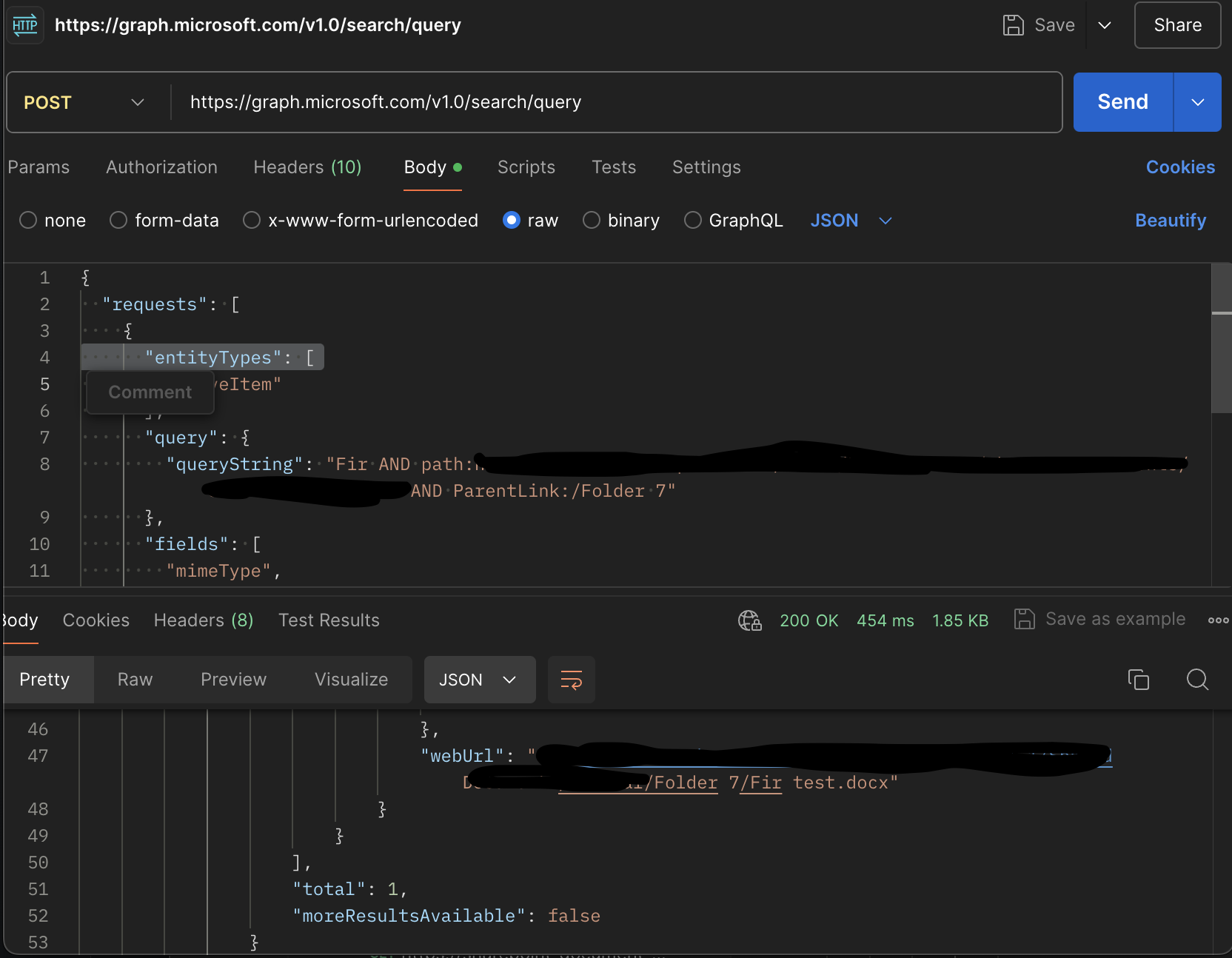This screenshot has width=1232, height=958.
Task: Select the GraphQL body type
Action: point(734,221)
